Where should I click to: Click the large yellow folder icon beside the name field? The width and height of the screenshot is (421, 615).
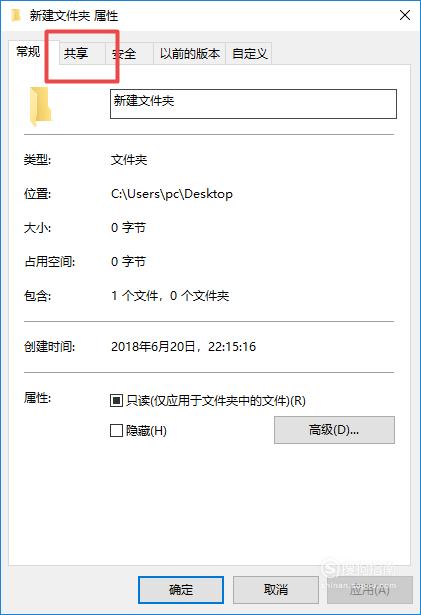[x=41, y=106]
